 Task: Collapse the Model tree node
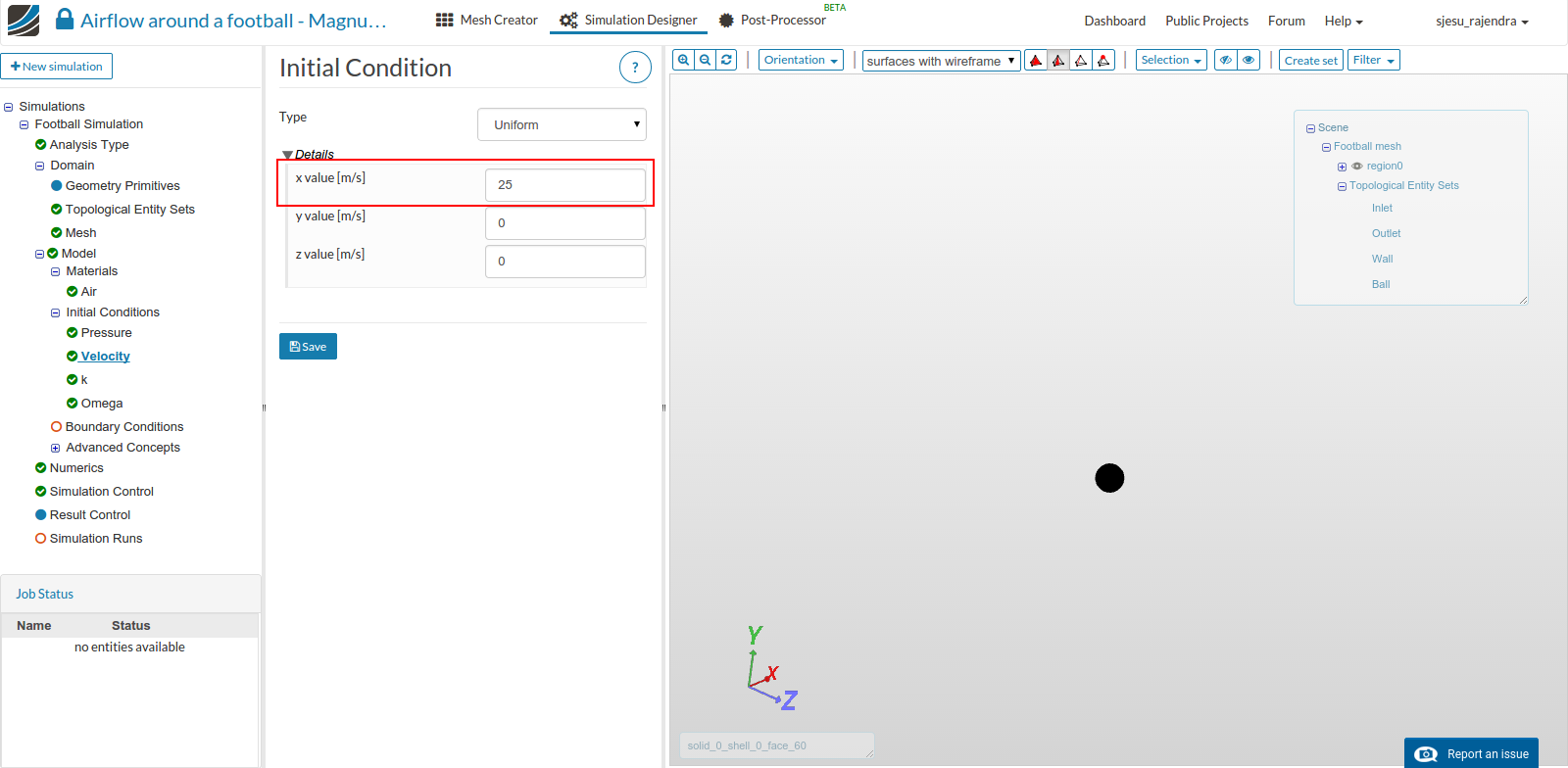[x=39, y=254]
